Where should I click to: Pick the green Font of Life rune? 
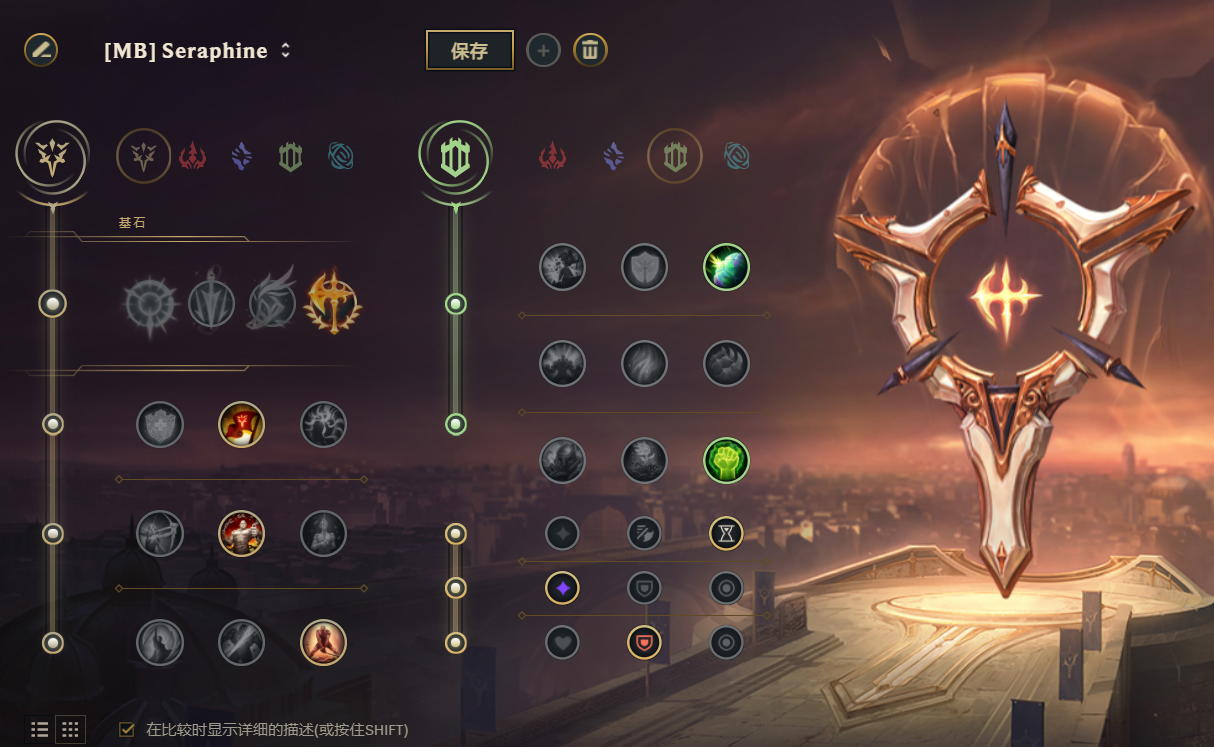pyautogui.click(x=726, y=267)
